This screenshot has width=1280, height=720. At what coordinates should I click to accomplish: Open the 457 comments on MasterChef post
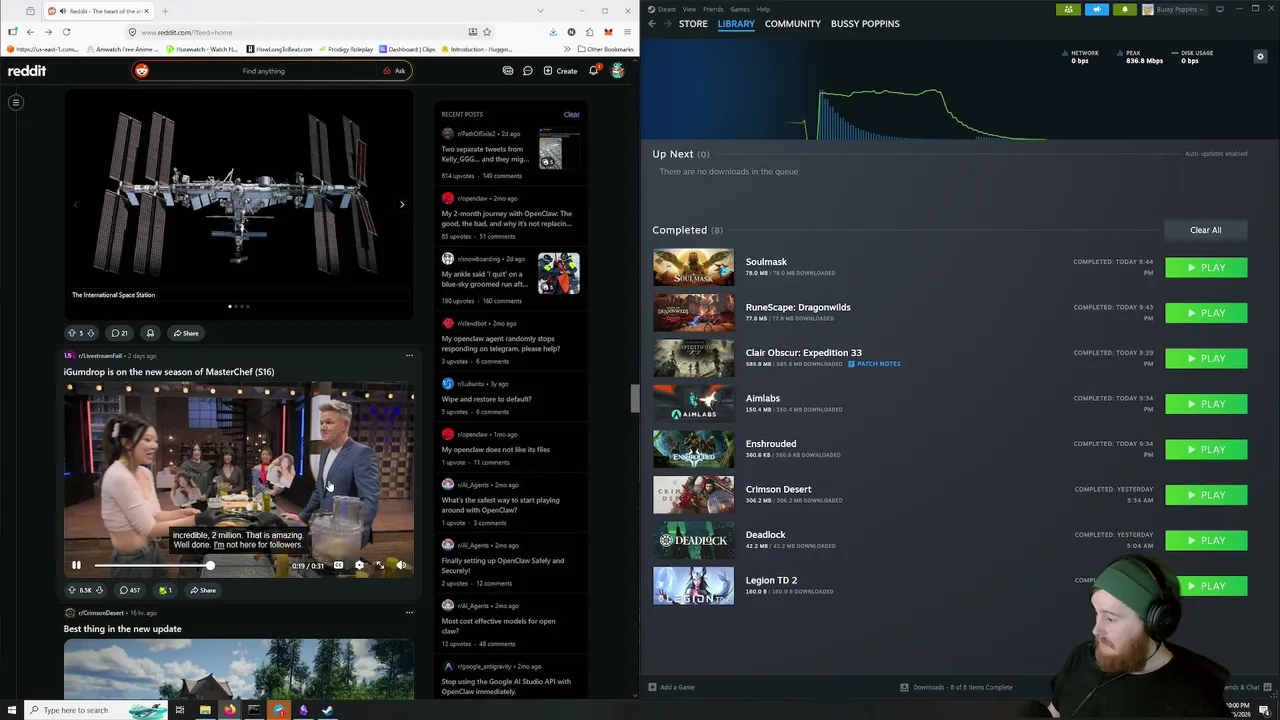tap(130, 590)
